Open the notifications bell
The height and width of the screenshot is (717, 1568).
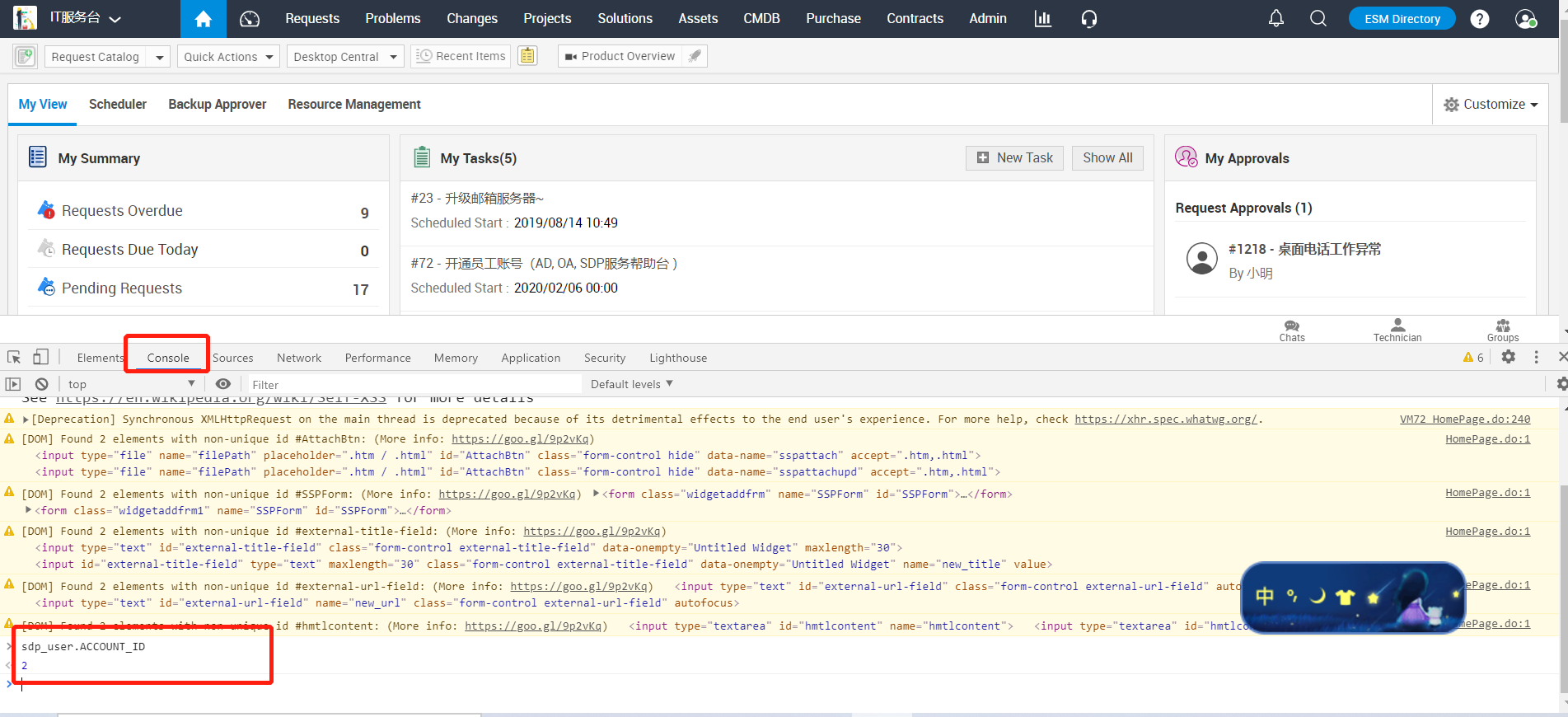1275,18
